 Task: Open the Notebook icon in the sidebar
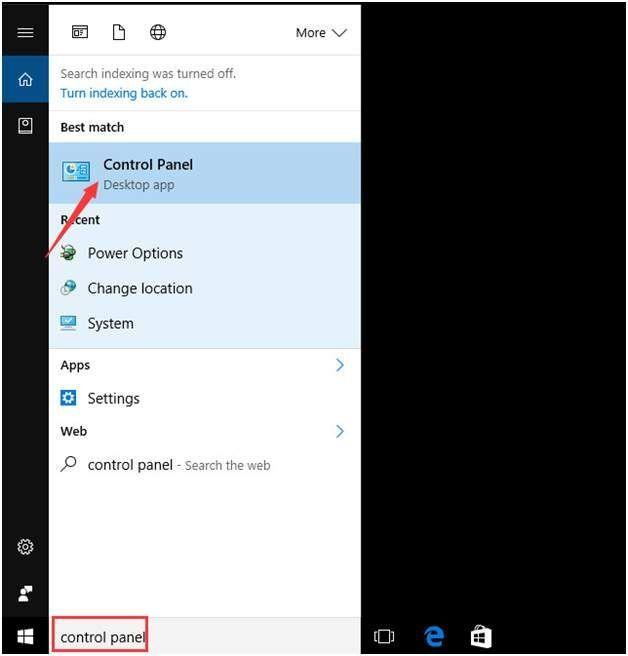(x=25, y=126)
